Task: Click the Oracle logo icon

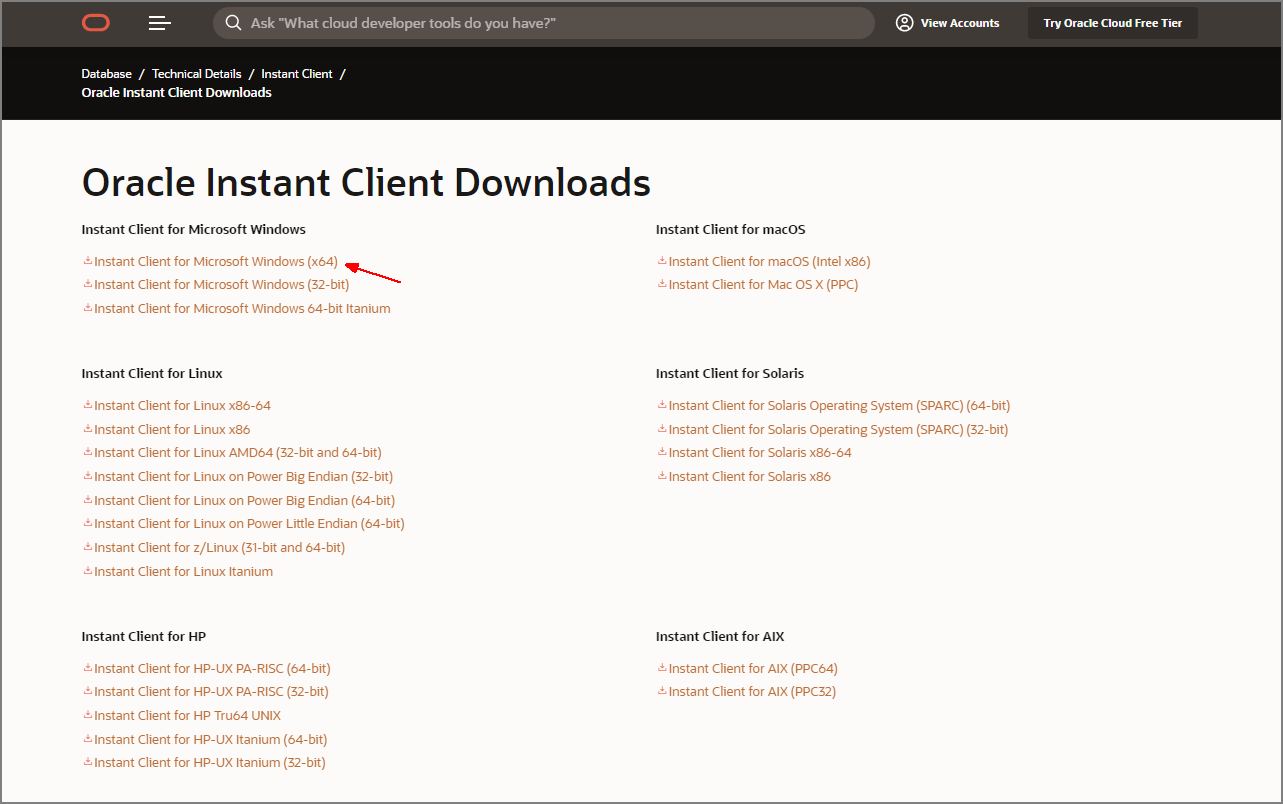Action: [x=96, y=23]
